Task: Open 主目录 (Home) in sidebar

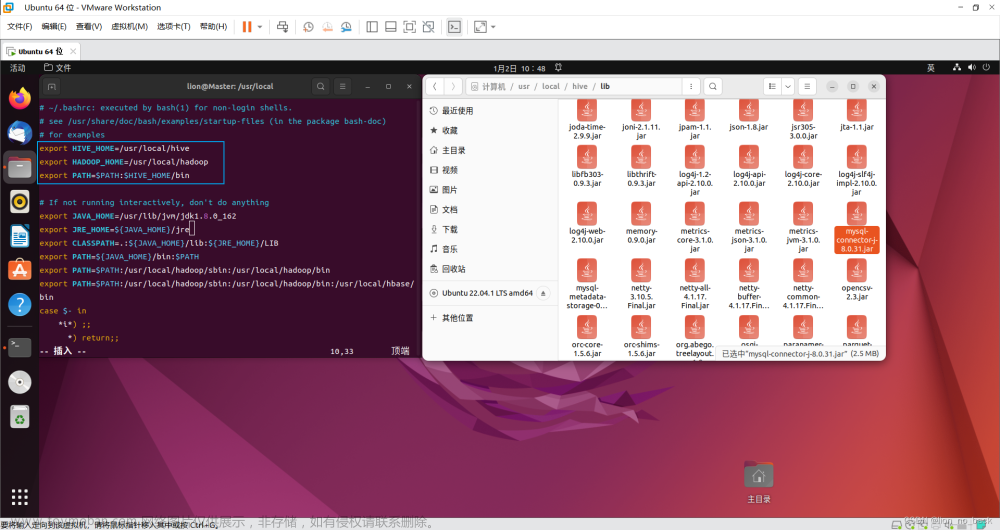Action: pos(491,151)
